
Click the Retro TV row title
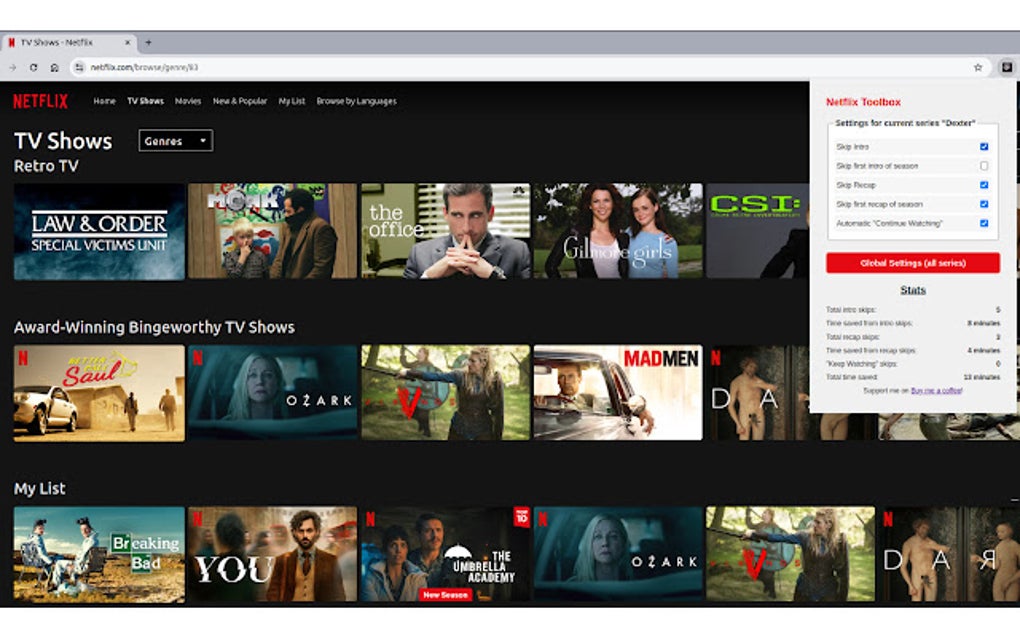pyautogui.click(x=46, y=166)
